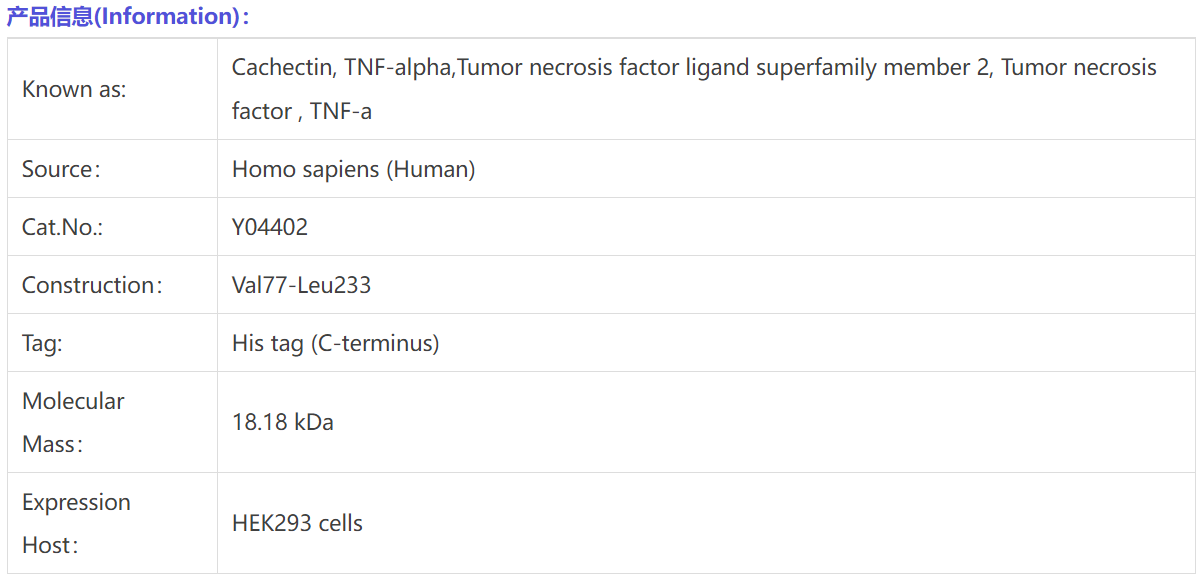
Task: Click the "Expression Host:" row label
Action: pos(76,523)
